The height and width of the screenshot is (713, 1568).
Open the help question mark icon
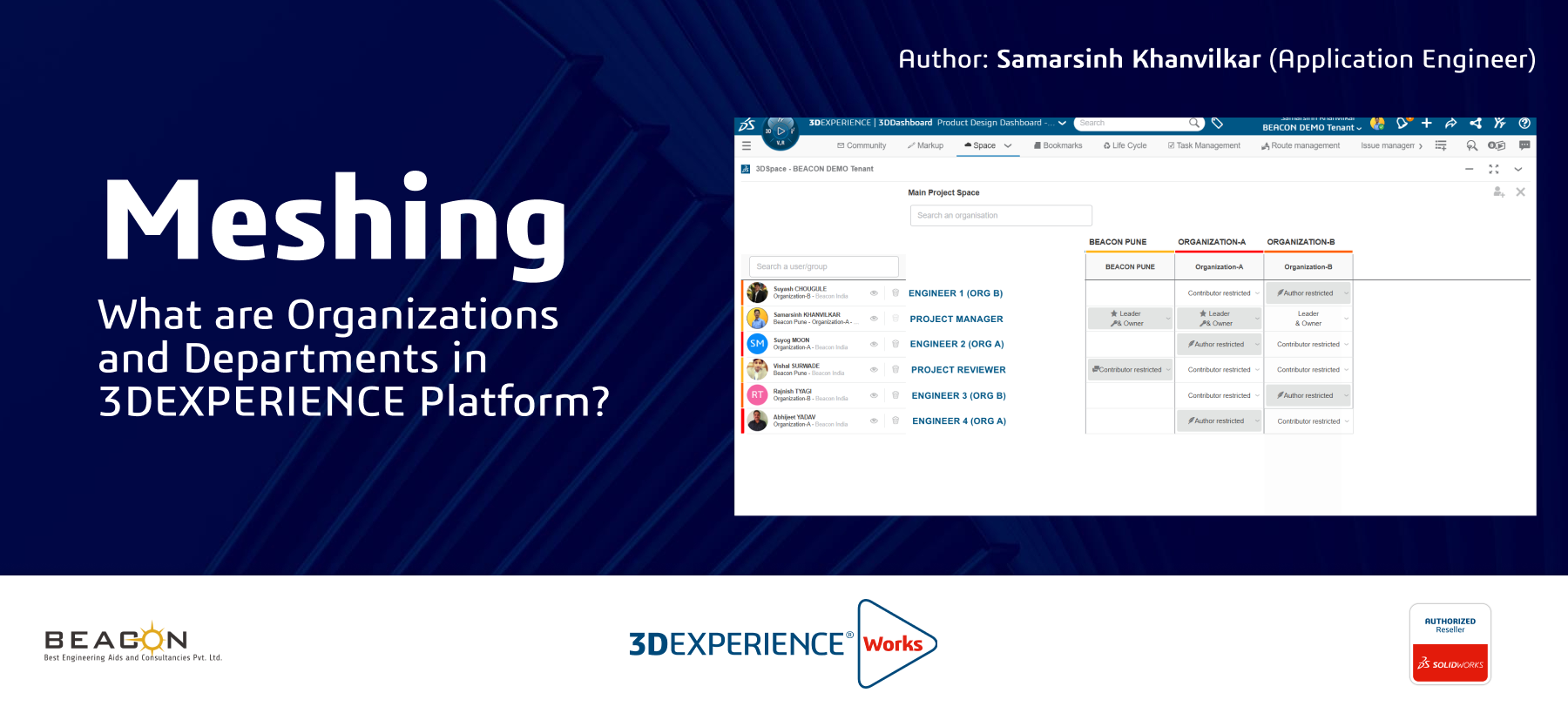coord(1524,124)
